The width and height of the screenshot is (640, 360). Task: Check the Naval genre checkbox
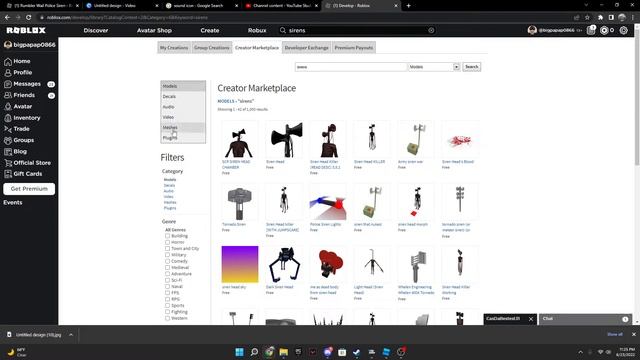click(x=167, y=287)
